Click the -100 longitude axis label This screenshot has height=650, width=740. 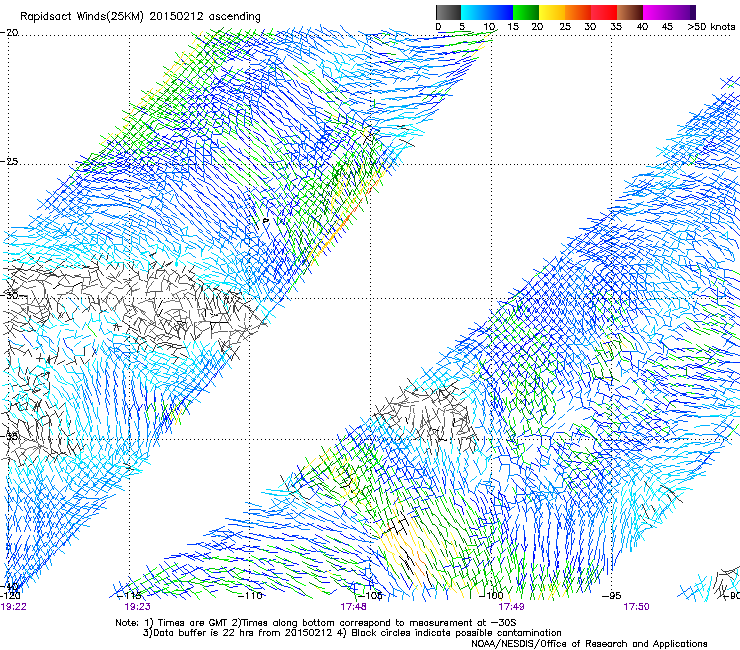pos(491,596)
